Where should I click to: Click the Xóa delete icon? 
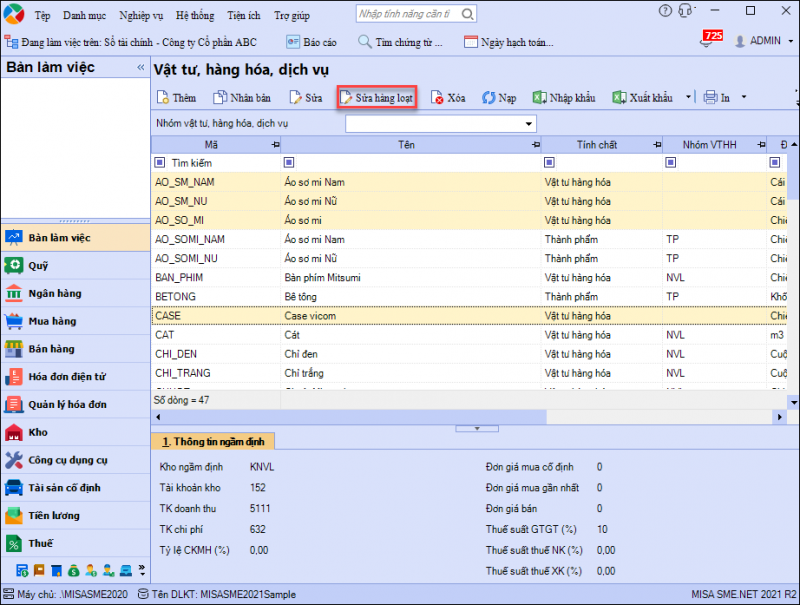coord(437,98)
